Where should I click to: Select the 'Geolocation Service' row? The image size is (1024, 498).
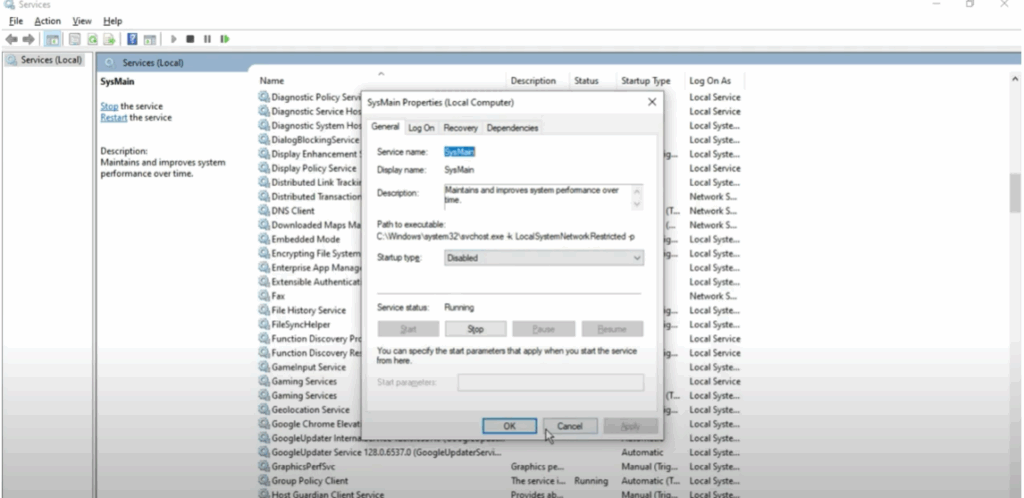(x=310, y=410)
